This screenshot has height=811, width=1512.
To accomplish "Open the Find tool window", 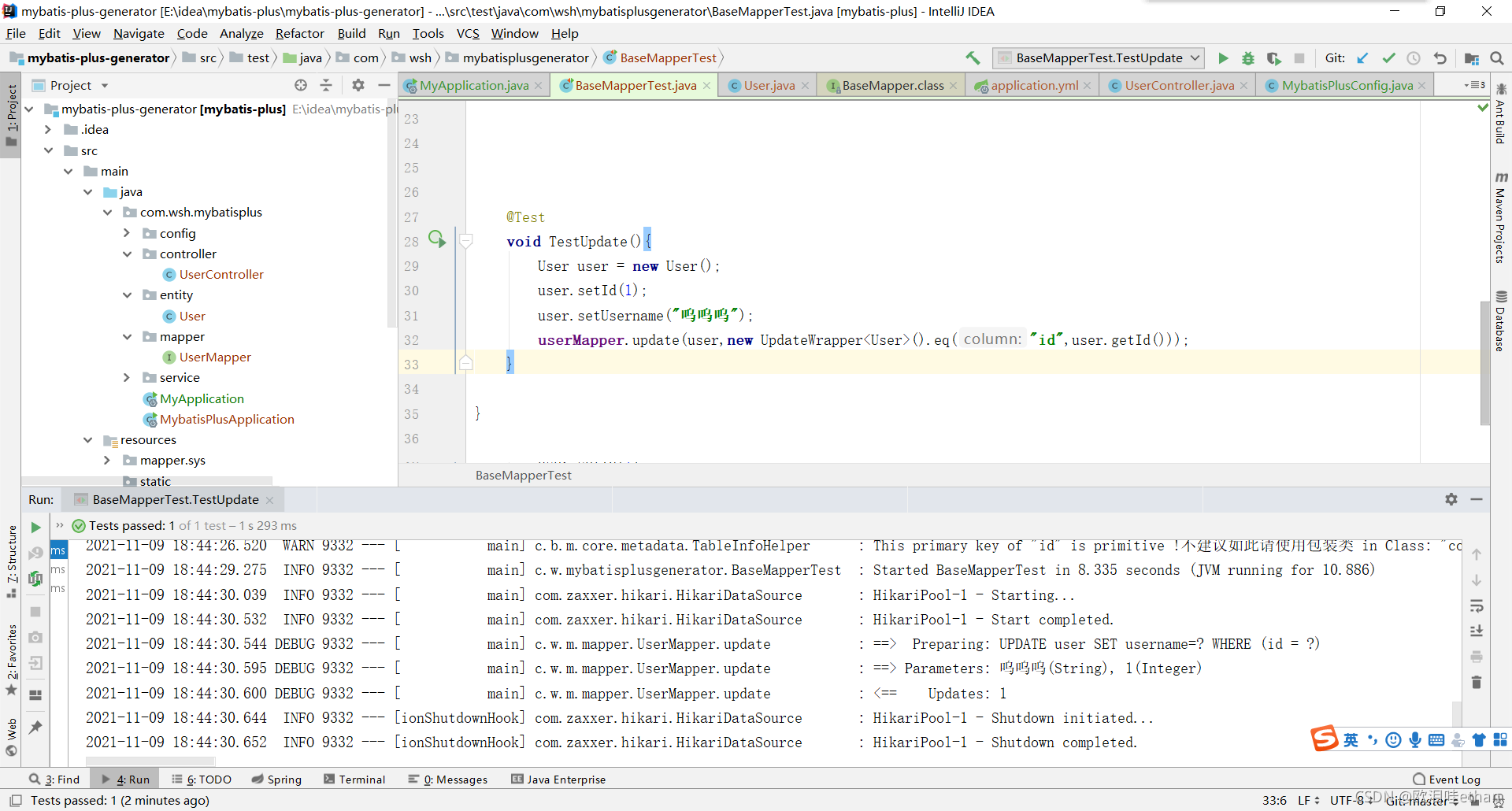I will click(54, 779).
